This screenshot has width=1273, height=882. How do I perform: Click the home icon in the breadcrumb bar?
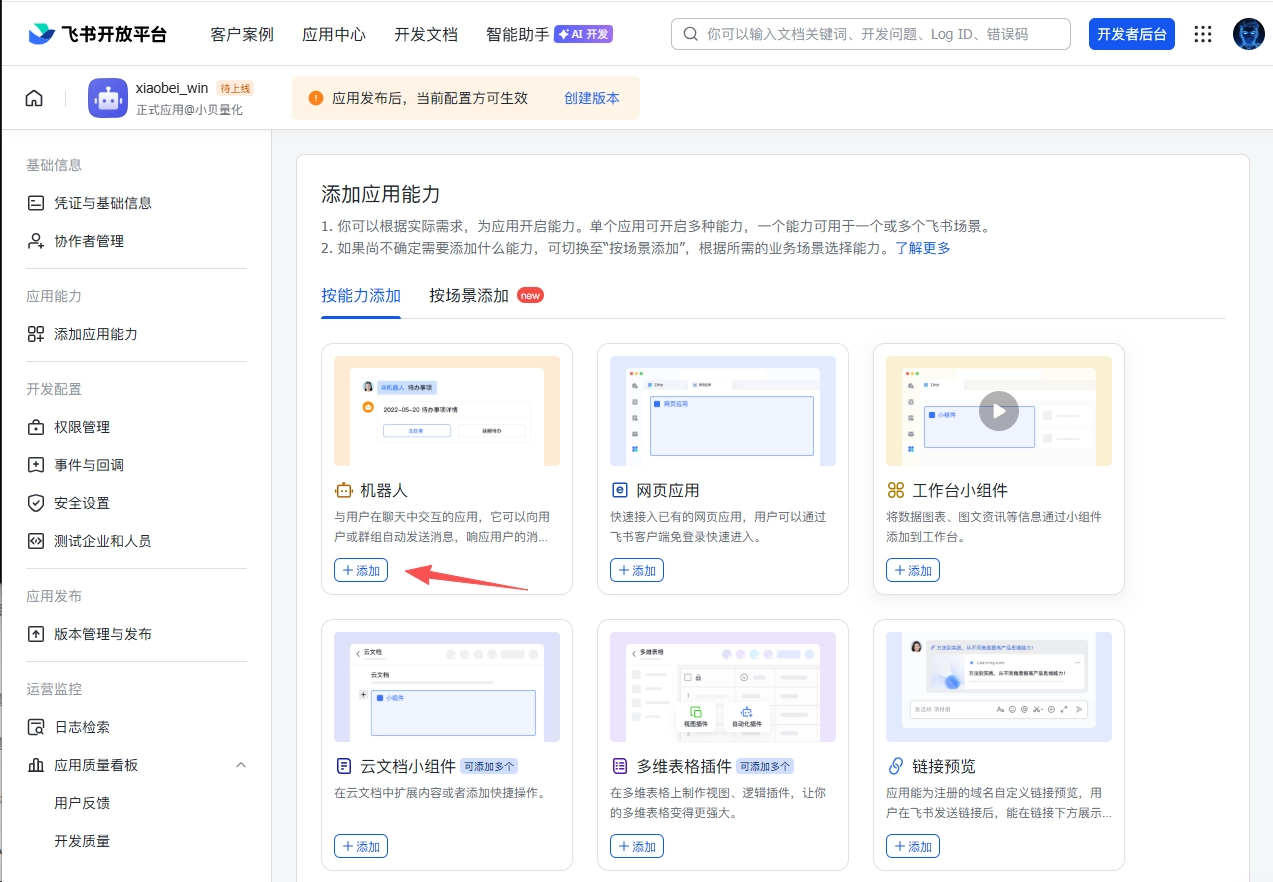(34, 98)
